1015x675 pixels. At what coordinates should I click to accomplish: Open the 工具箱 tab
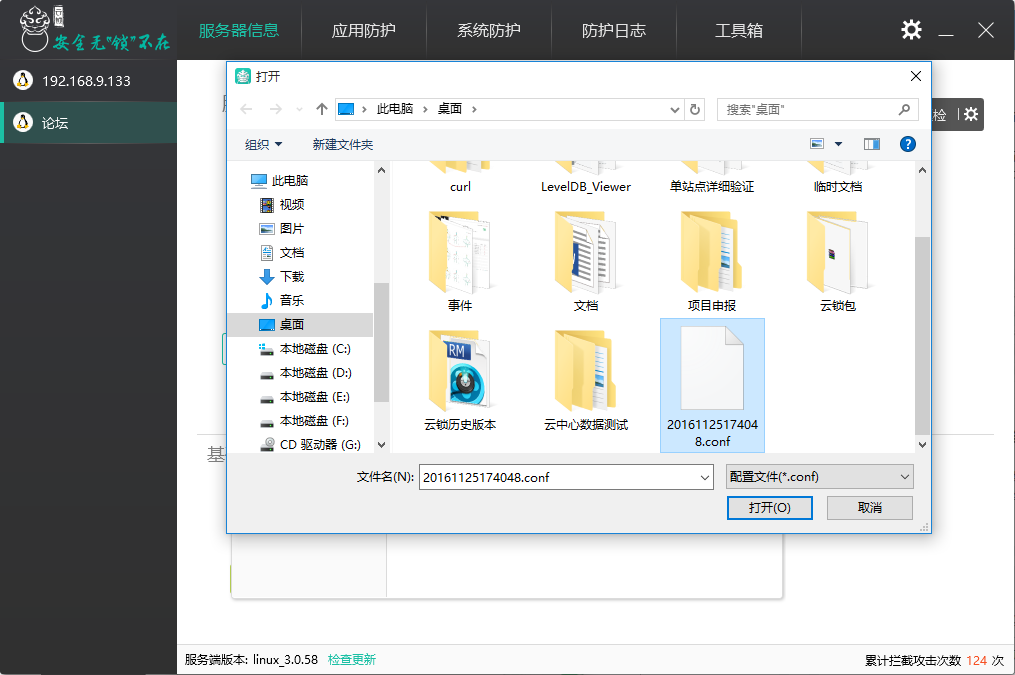click(x=739, y=30)
